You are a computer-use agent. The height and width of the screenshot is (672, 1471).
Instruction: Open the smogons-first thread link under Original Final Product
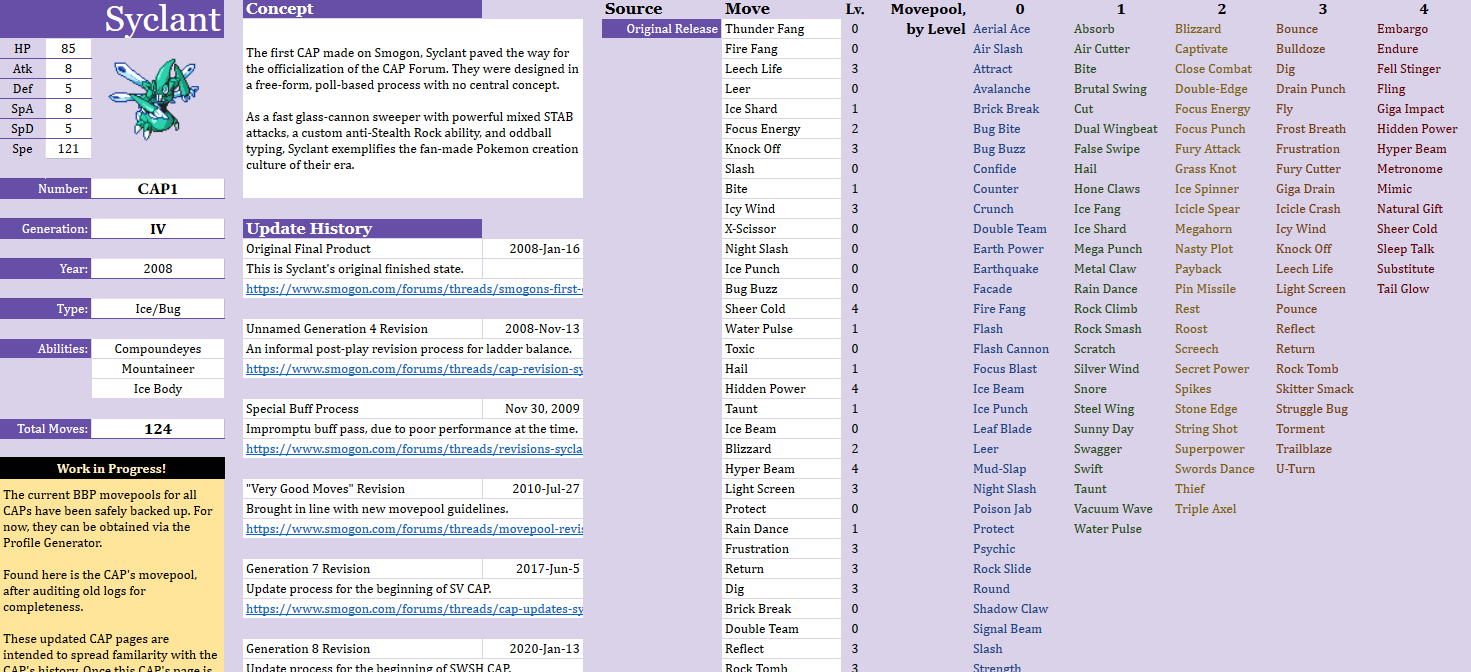(414, 289)
